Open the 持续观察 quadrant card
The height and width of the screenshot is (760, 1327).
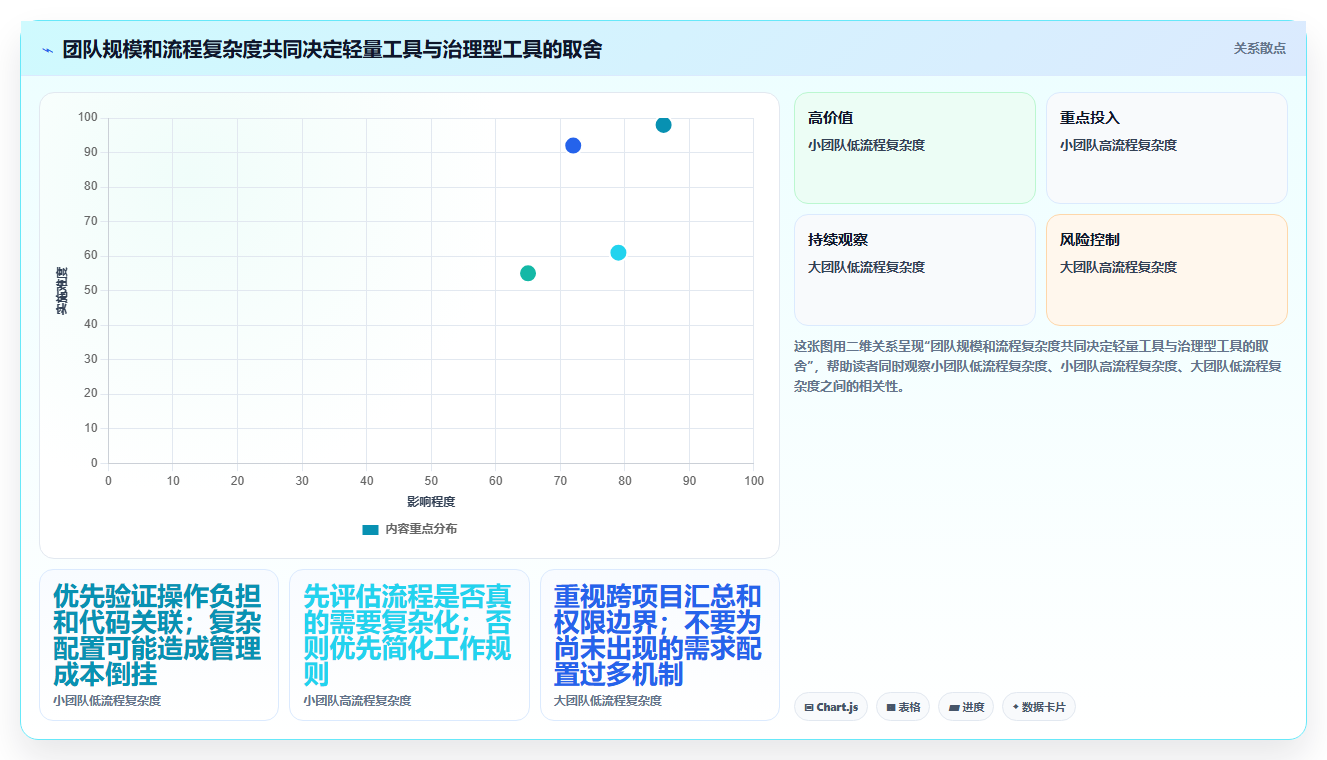click(x=915, y=270)
